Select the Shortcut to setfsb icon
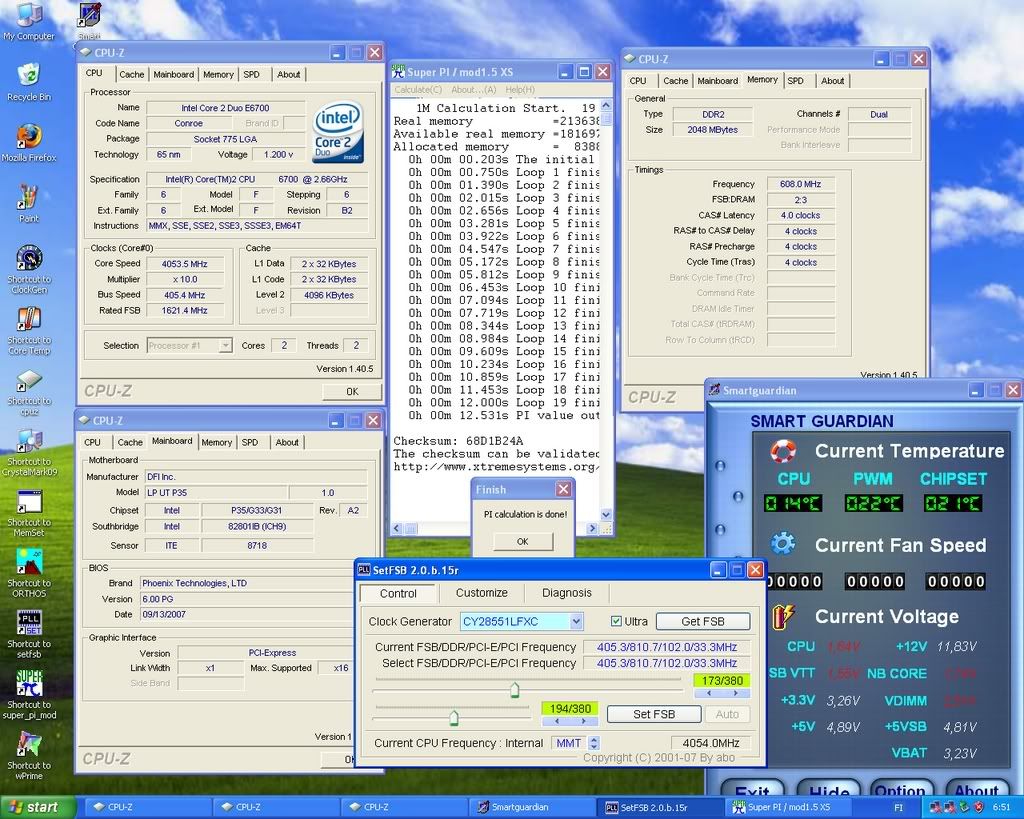The width and height of the screenshot is (1024, 819). coord(29,634)
